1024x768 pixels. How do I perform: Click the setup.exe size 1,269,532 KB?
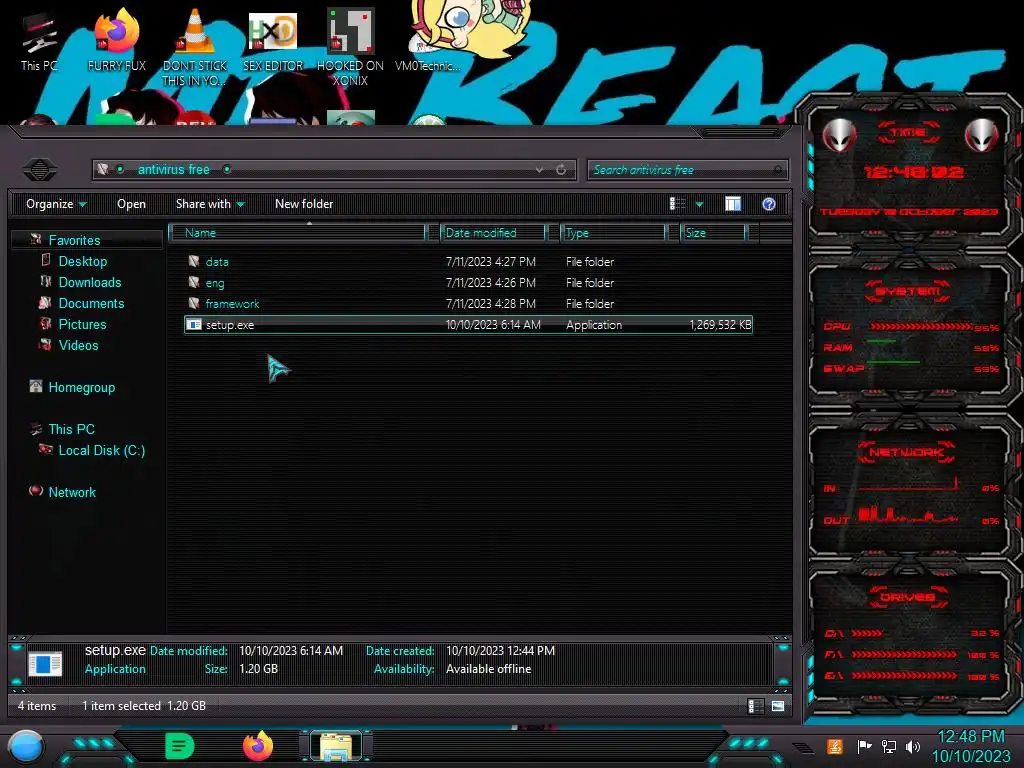(720, 325)
